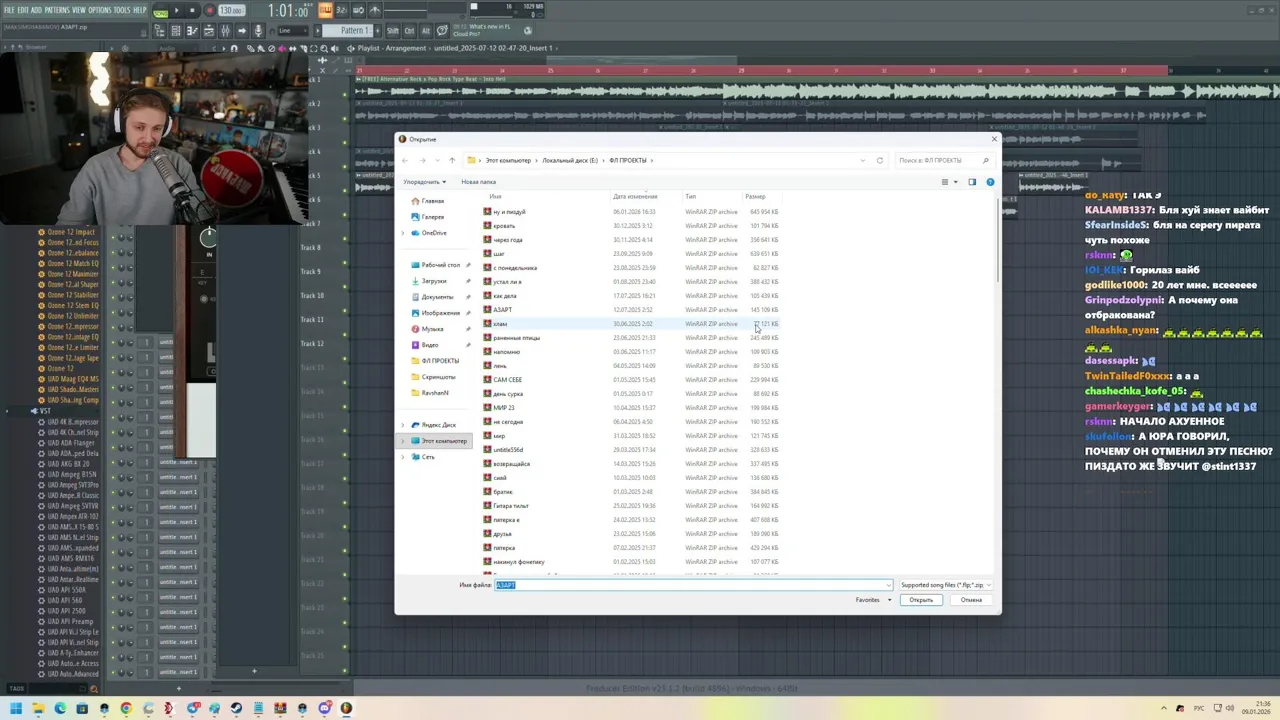Open Windows Start menu
This screenshot has height=720, width=1280.
point(16,709)
